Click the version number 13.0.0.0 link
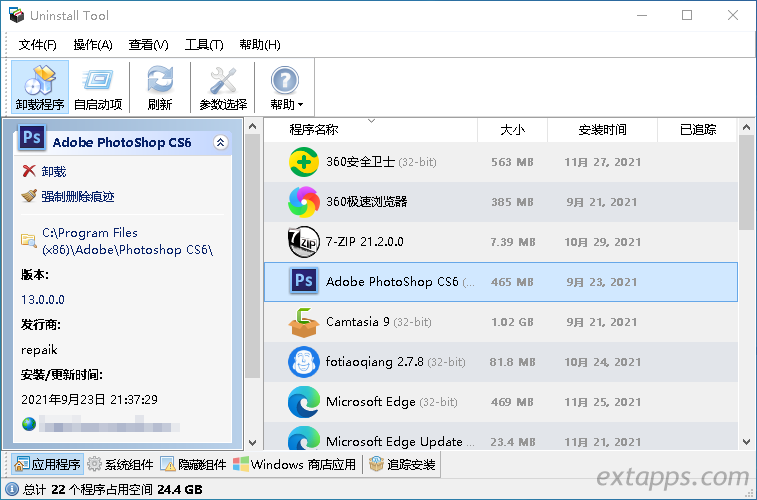The width and height of the screenshot is (757, 500). (43, 300)
